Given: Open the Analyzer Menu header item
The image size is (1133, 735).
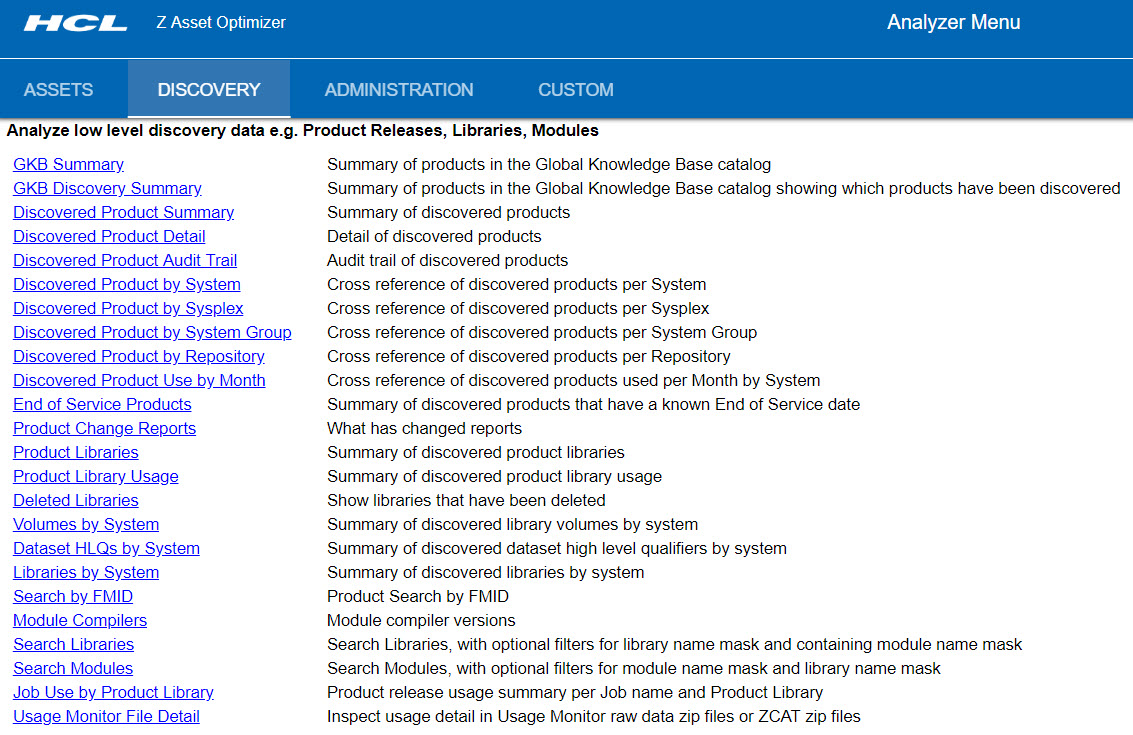Looking at the screenshot, I should [953, 22].
